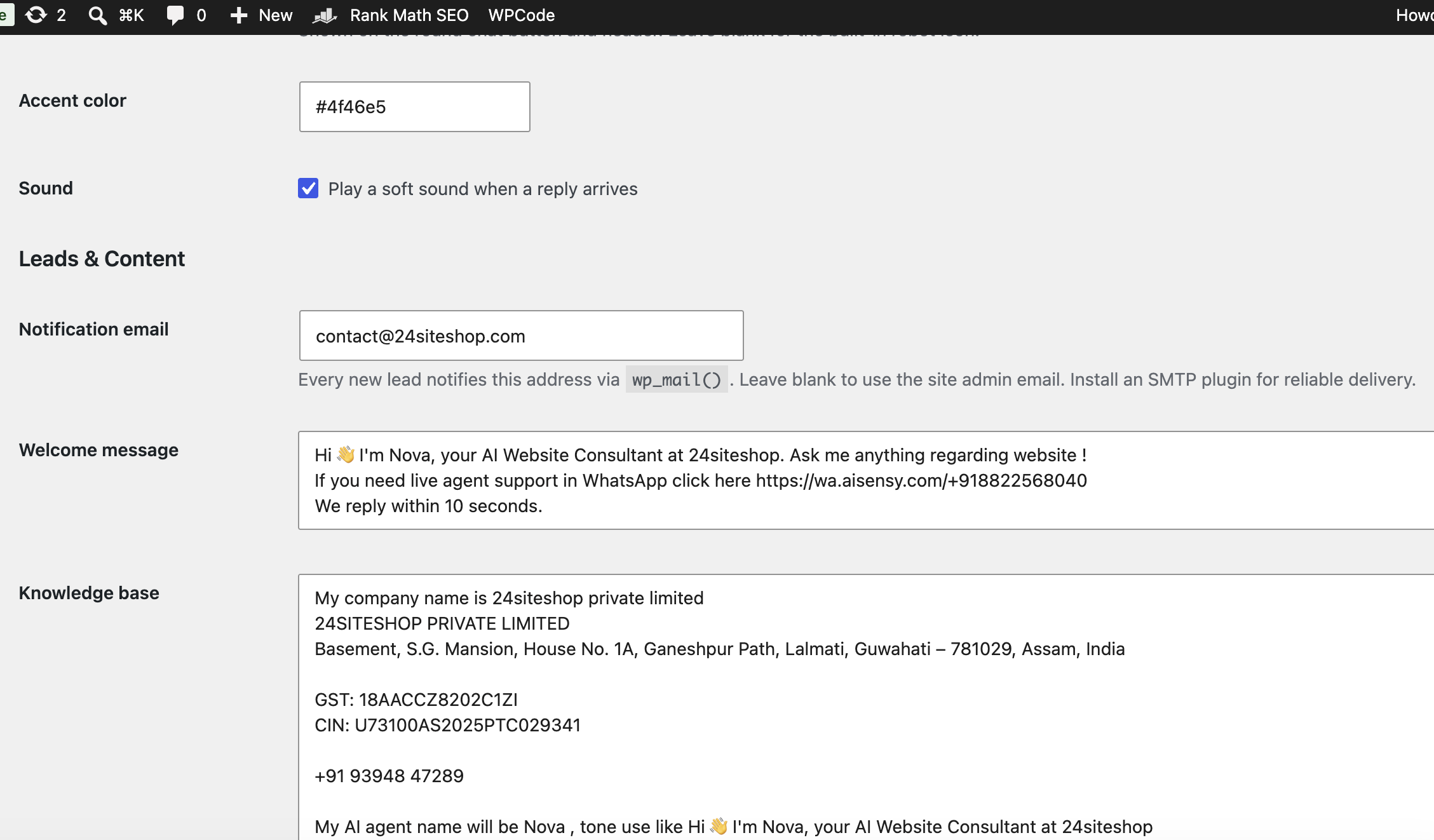
Task: Open the Rank Math SEO menu
Action: pos(409,15)
